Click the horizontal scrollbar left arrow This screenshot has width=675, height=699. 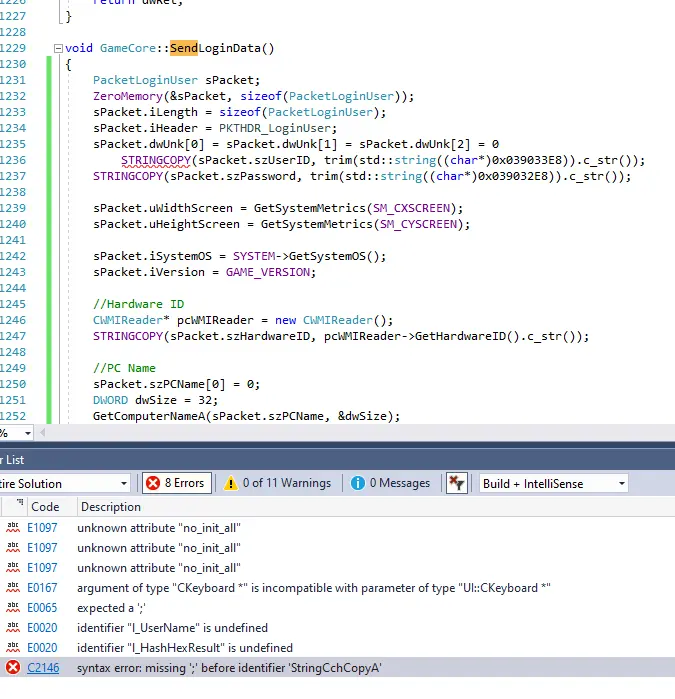42,433
